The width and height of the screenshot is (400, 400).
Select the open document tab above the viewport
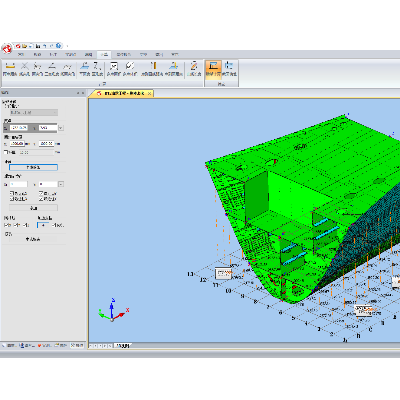tap(124, 94)
